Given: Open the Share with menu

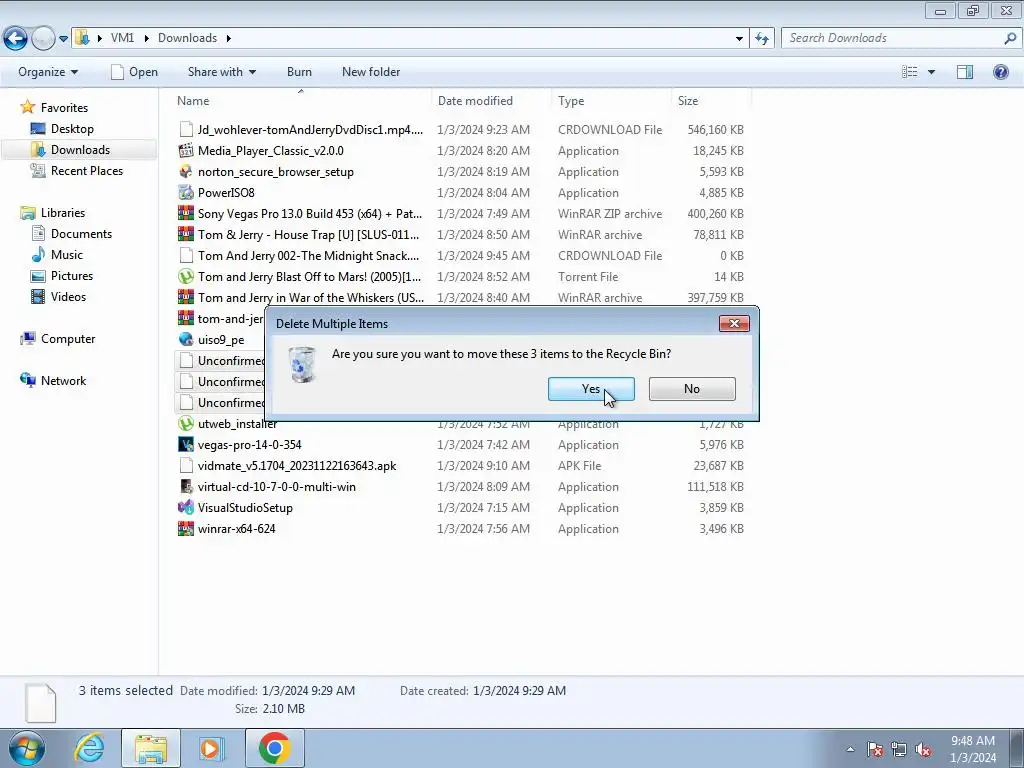Looking at the screenshot, I should [x=221, y=72].
